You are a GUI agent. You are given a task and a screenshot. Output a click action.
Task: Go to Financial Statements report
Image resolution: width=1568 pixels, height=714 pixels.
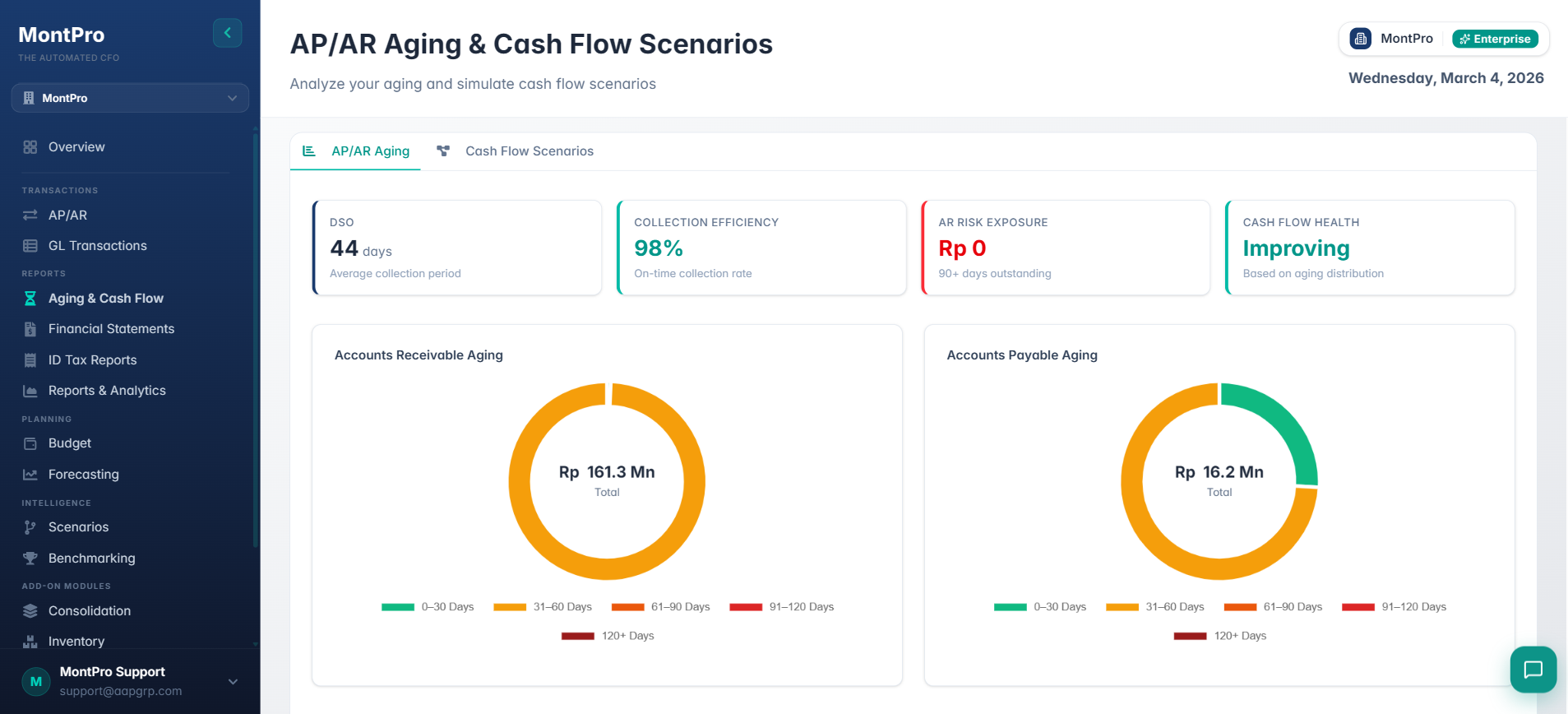(x=111, y=329)
